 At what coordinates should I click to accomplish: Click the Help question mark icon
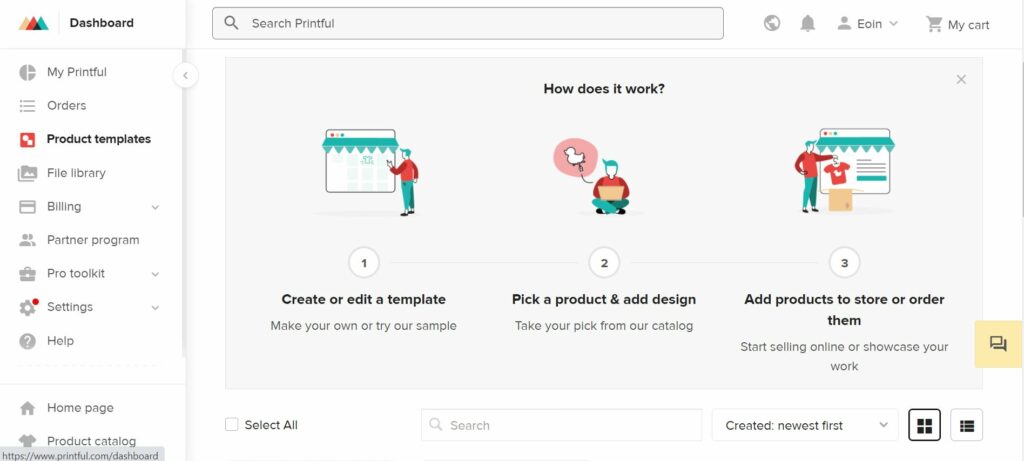pyautogui.click(x=27, y=341)
